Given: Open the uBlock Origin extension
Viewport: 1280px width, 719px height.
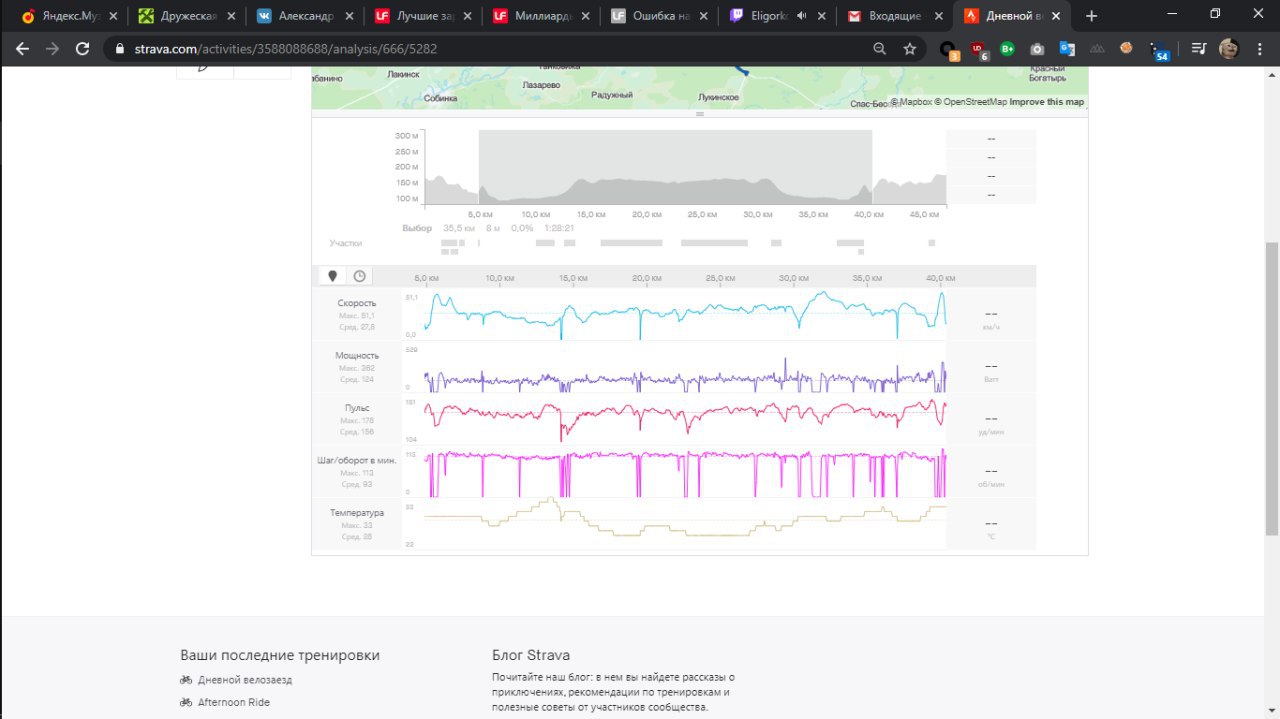Looking at the screenshot, I should (x=979, y=49).
